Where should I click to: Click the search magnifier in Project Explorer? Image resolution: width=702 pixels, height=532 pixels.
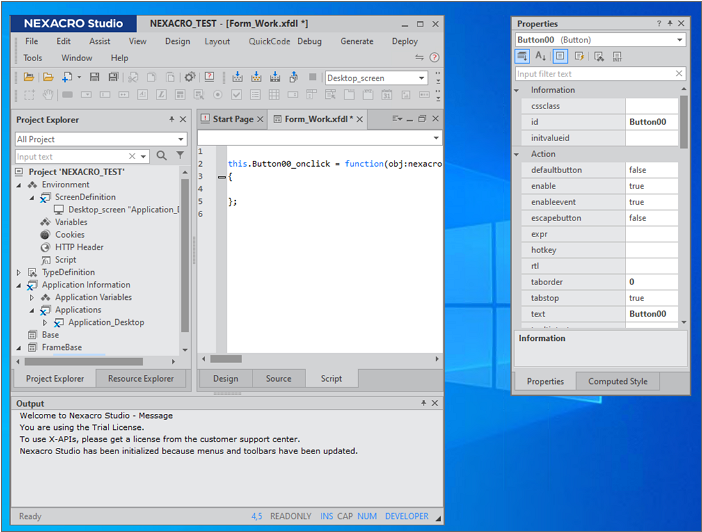coord(162,156)
